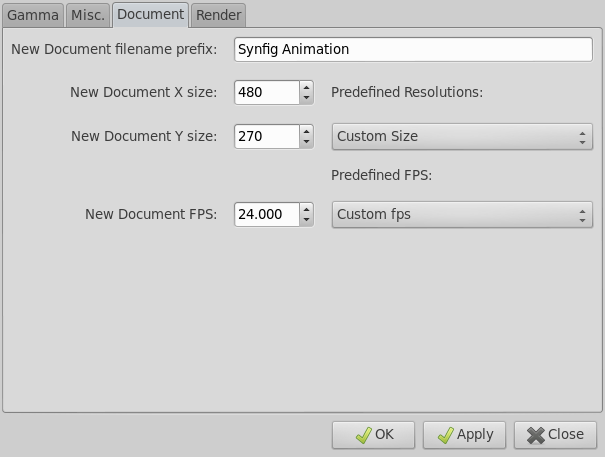Click the filename prefix text field
Viewport: 605px width, 457px height.
pyautogui.click(x=413, y=49)
